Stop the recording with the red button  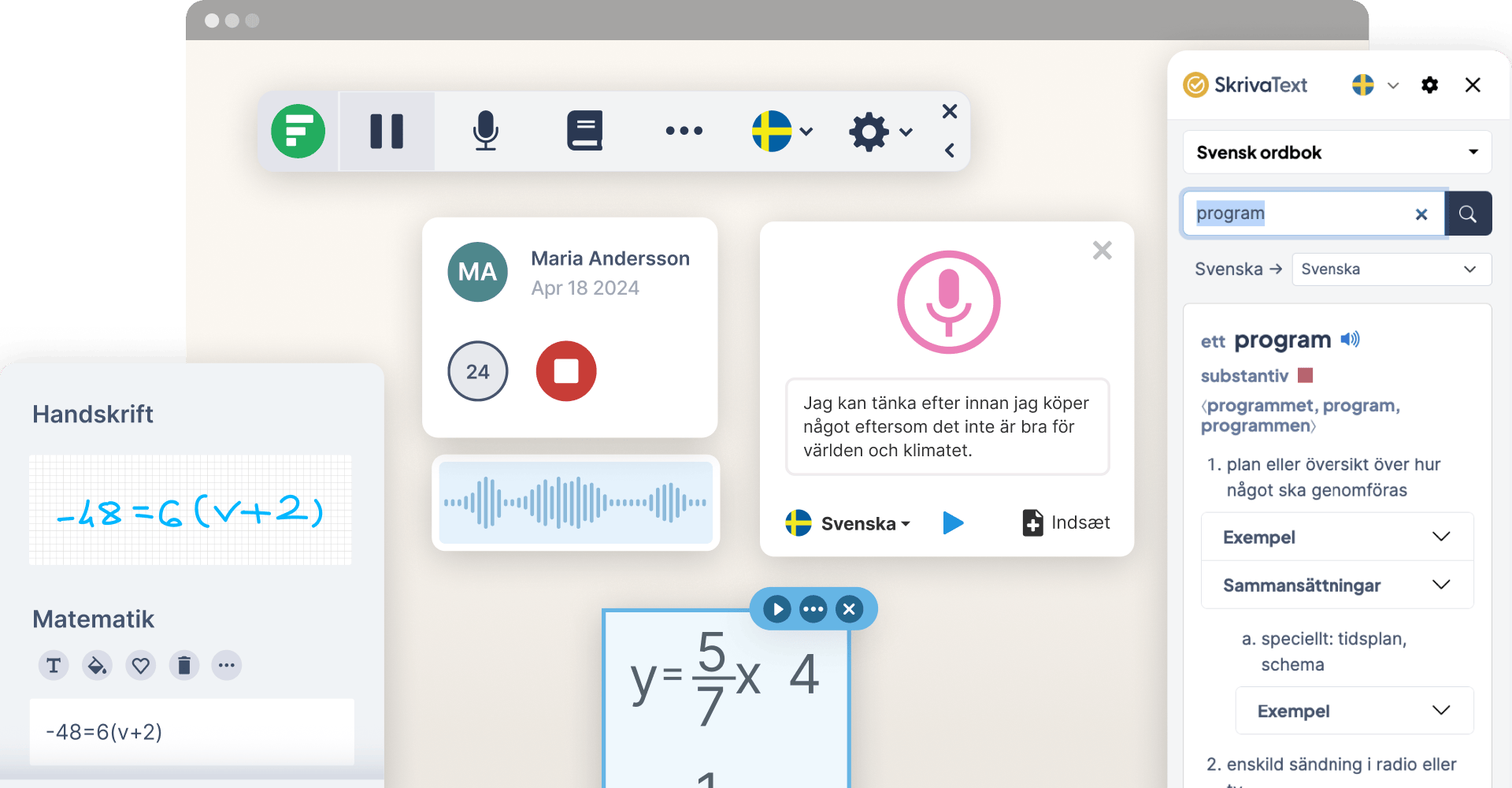click(566, 371)
